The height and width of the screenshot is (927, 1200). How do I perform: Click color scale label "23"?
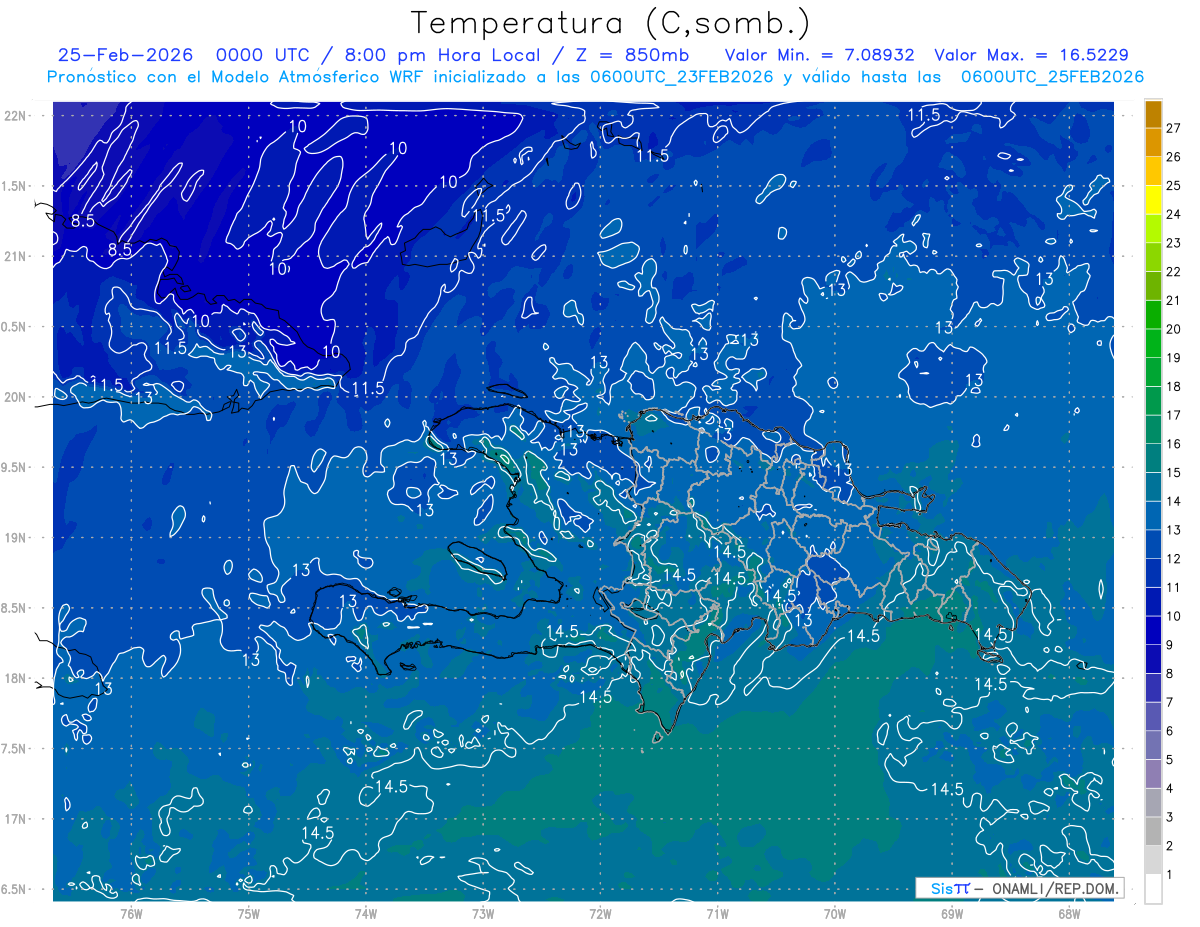pos(1173,243)
